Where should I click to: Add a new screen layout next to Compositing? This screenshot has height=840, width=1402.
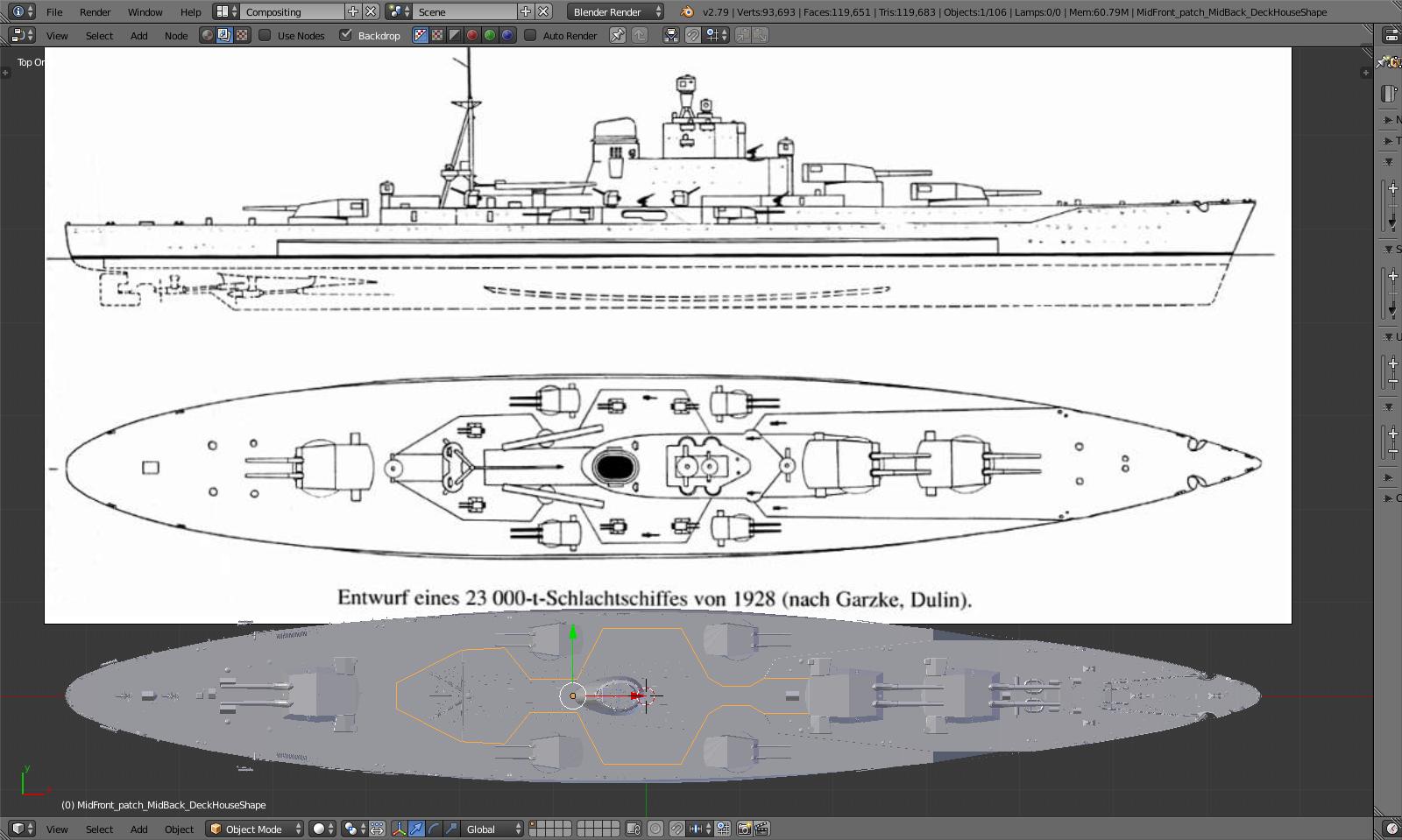[352, 11]
